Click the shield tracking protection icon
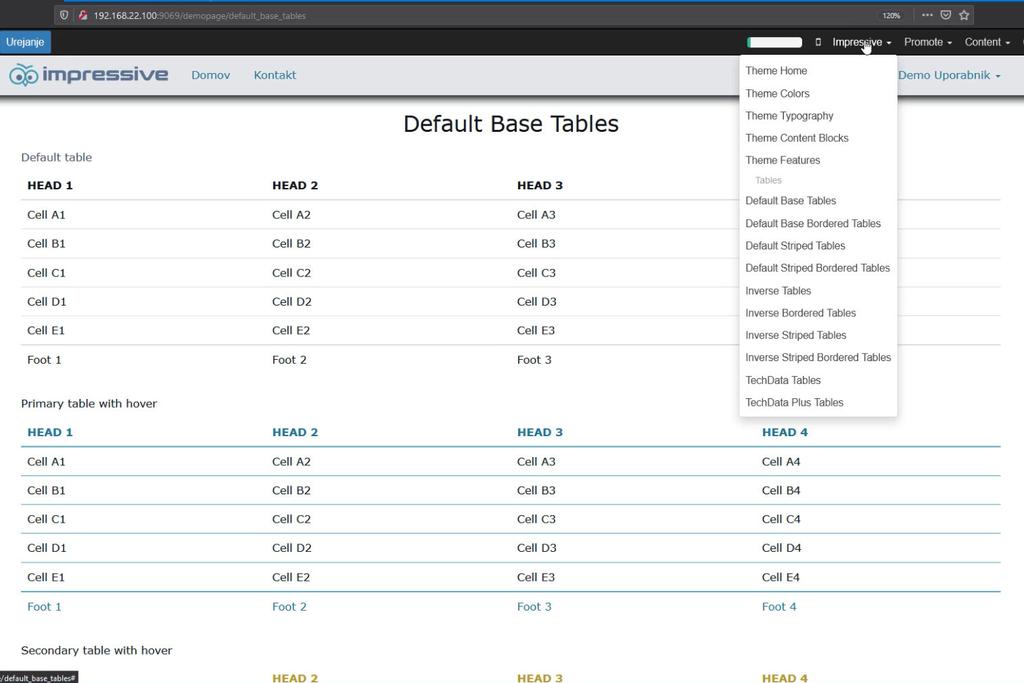 (64, 15)
